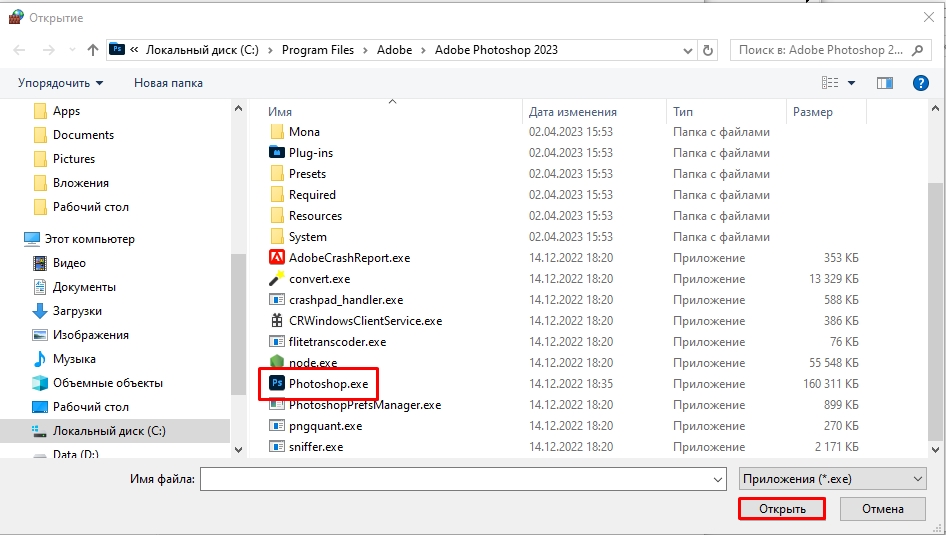This screenshot has width=946, height=535.
Task: Select Локальный диск (C:) in sidebar
Action: tap(108, 431)
